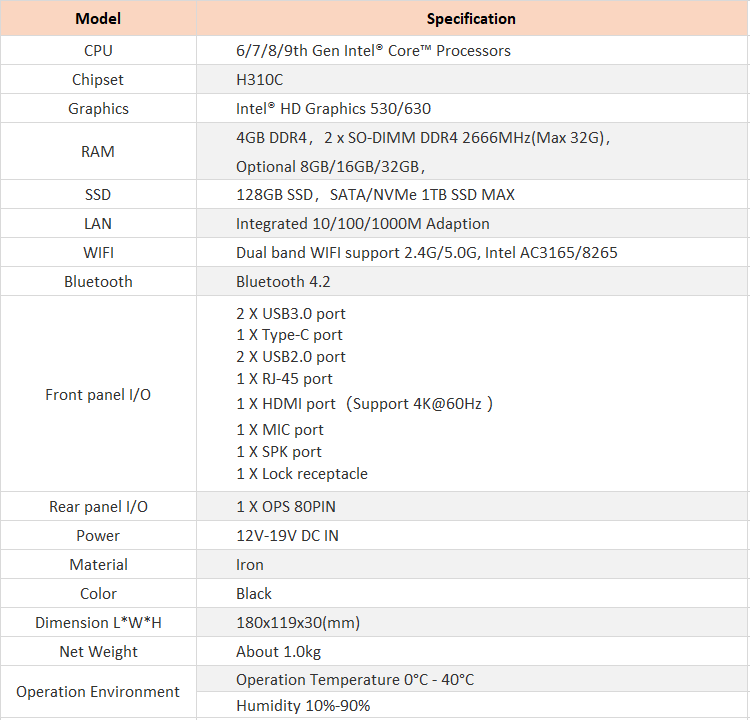Select the "Power" row label

point(98,536)
